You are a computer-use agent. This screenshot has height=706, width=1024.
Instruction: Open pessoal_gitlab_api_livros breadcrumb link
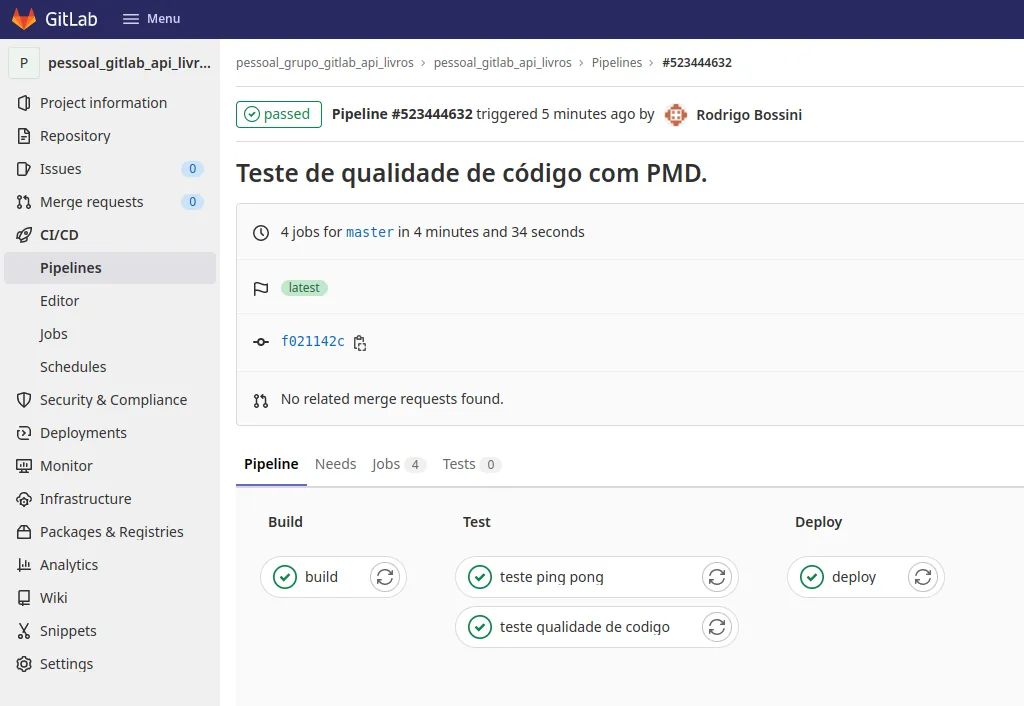502,63
